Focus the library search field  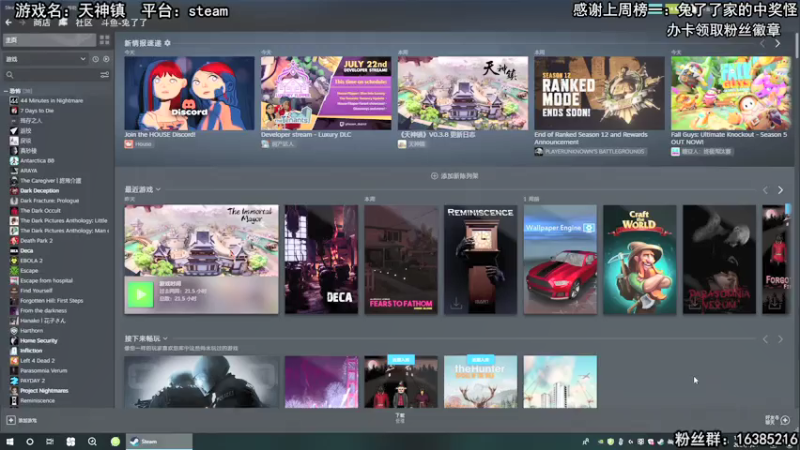point(51,75)
